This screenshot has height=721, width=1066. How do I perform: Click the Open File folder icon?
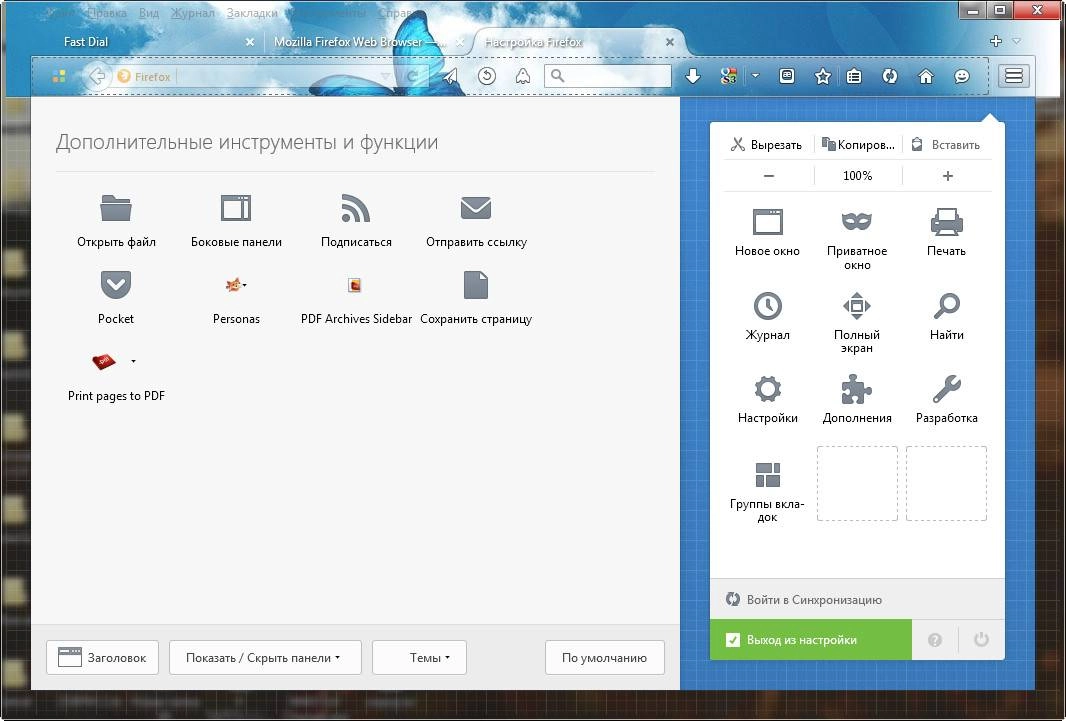(116, 208)
